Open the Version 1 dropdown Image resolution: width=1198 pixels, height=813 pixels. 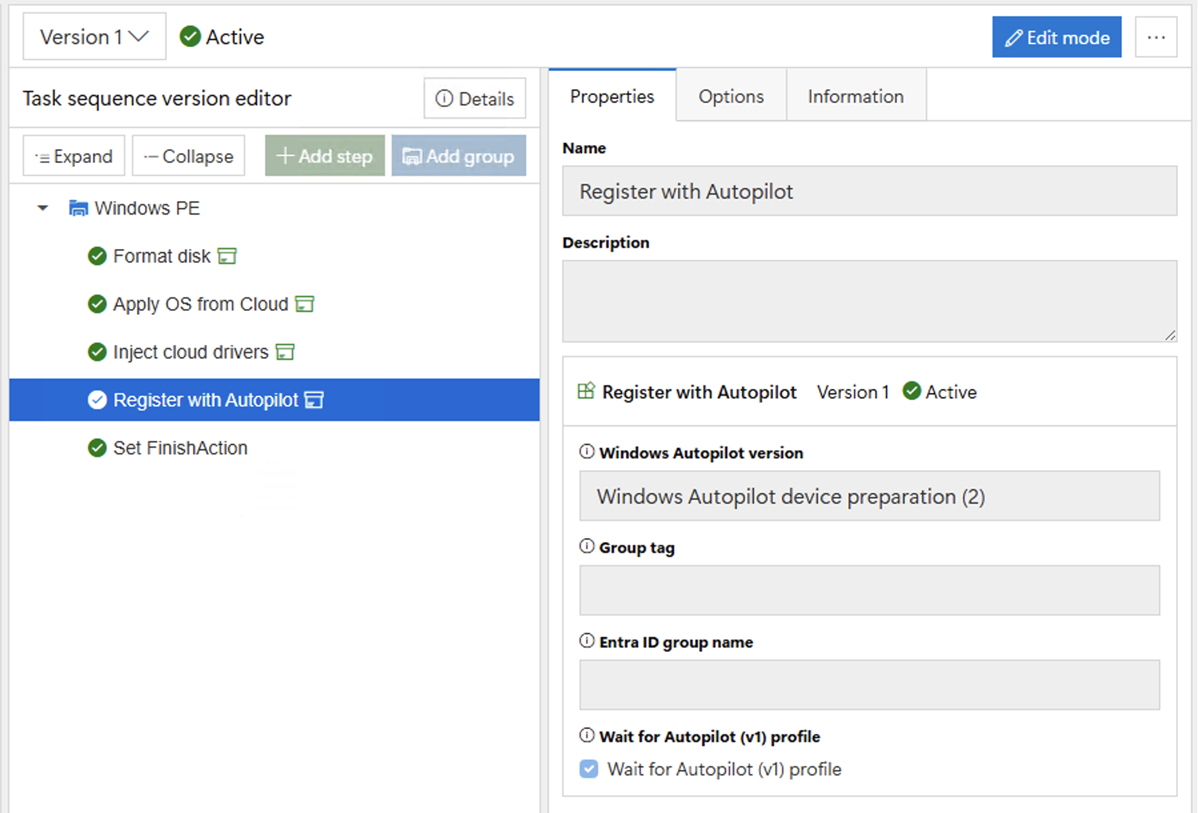pyautogui.click(x=94, y=37)
